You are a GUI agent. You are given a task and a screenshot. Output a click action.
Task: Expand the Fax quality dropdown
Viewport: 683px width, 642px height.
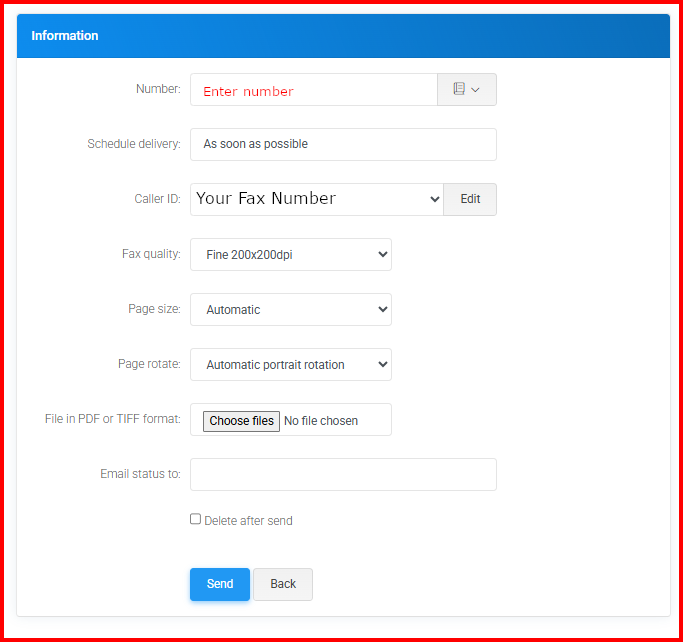click(291, 255)
